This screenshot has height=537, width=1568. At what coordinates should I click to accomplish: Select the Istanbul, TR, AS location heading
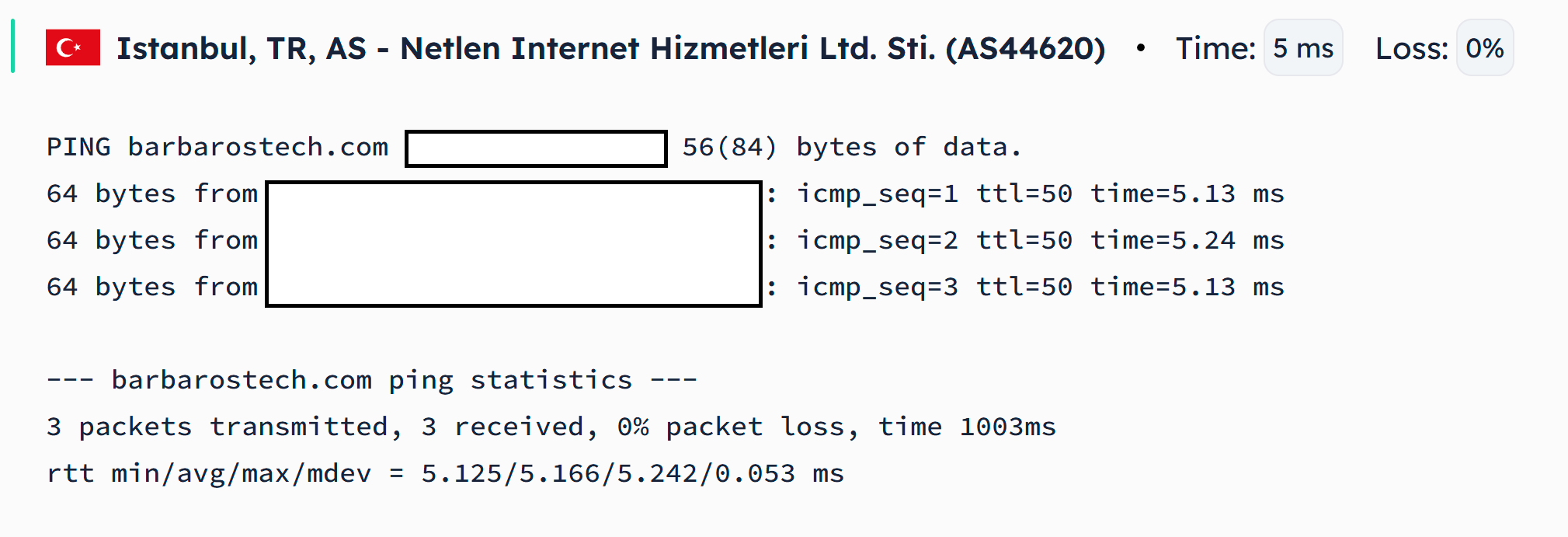(x=610, y=48)
